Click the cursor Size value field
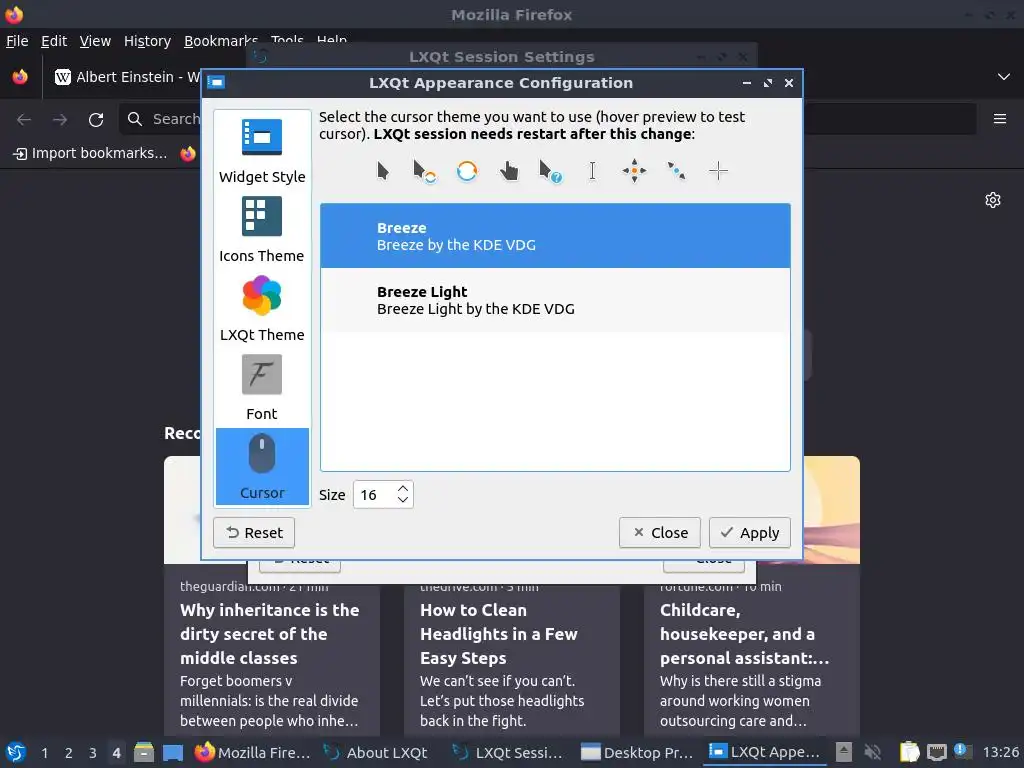1024x768 pixels. pos(375,495)
